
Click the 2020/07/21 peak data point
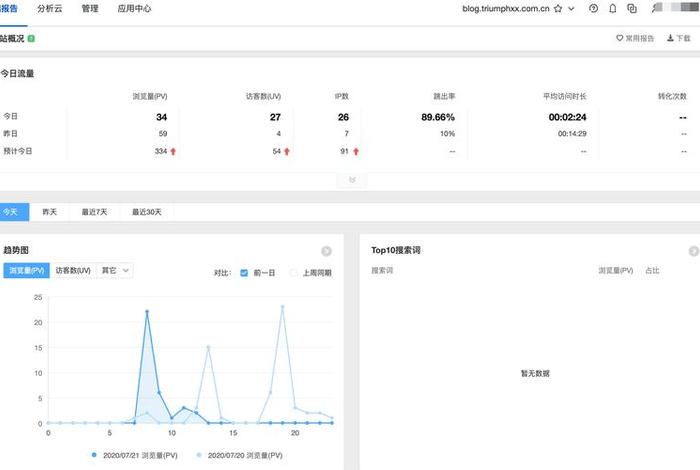tap(147, 312)
